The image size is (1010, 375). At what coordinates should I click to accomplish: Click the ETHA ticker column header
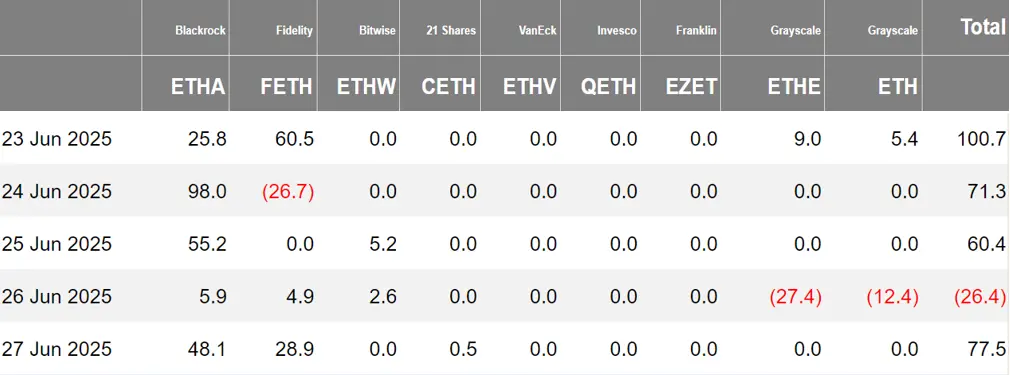[x=198, y=86]
